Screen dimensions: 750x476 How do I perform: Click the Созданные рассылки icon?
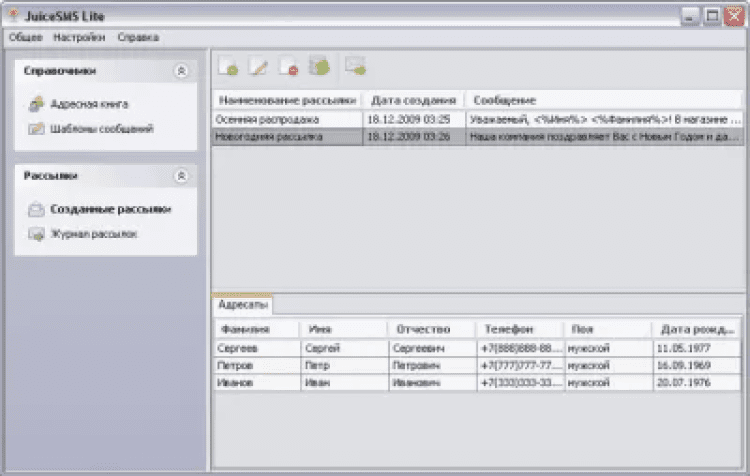36,209
